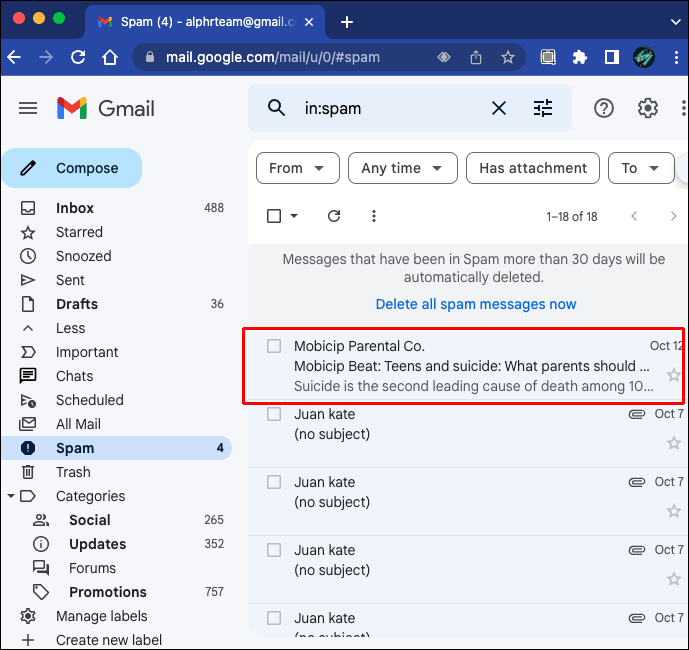Open the select dropdown arrow beside checkbox
Image resolution: width=689 pixels, height=650 pixels.
coord(294,216)
